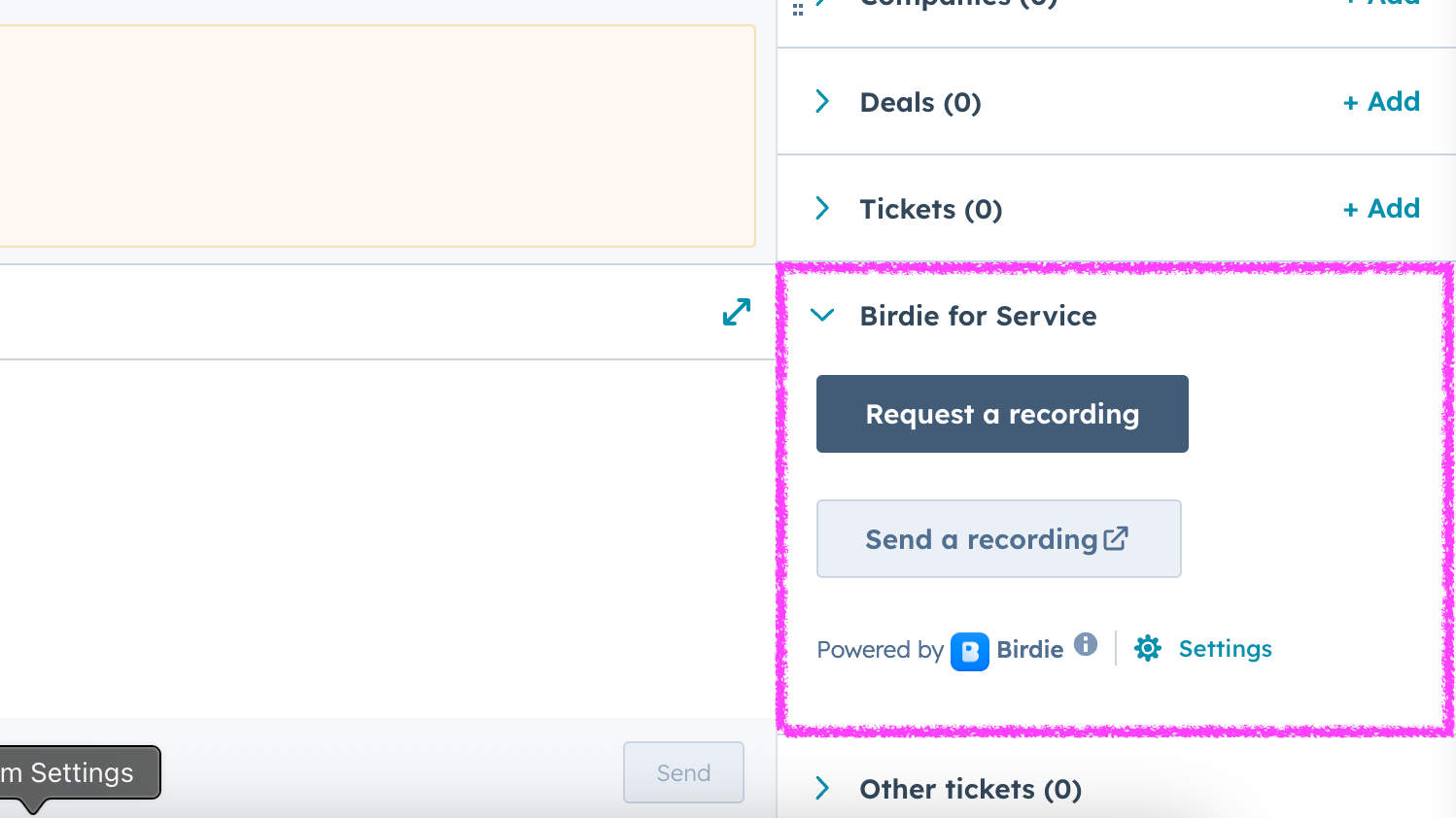Viewport: 1456px width, 818px height.
Task: Click the Send a recording button
Action: [x=982, y=539]
